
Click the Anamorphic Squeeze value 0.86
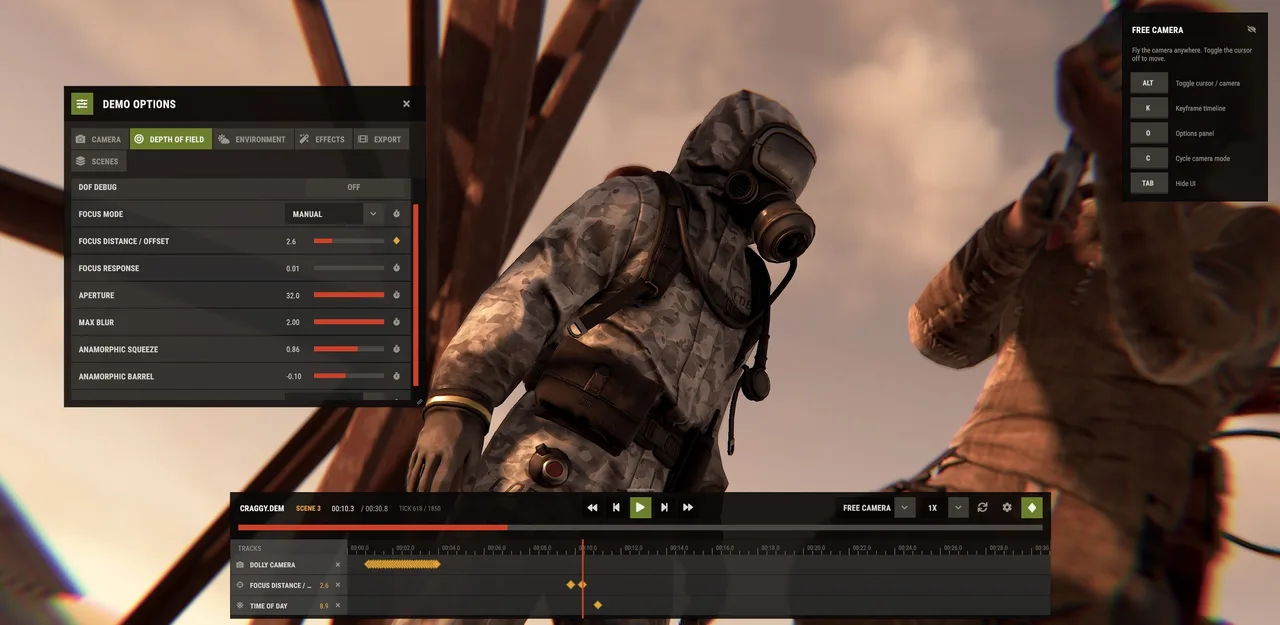coord(292,349)
